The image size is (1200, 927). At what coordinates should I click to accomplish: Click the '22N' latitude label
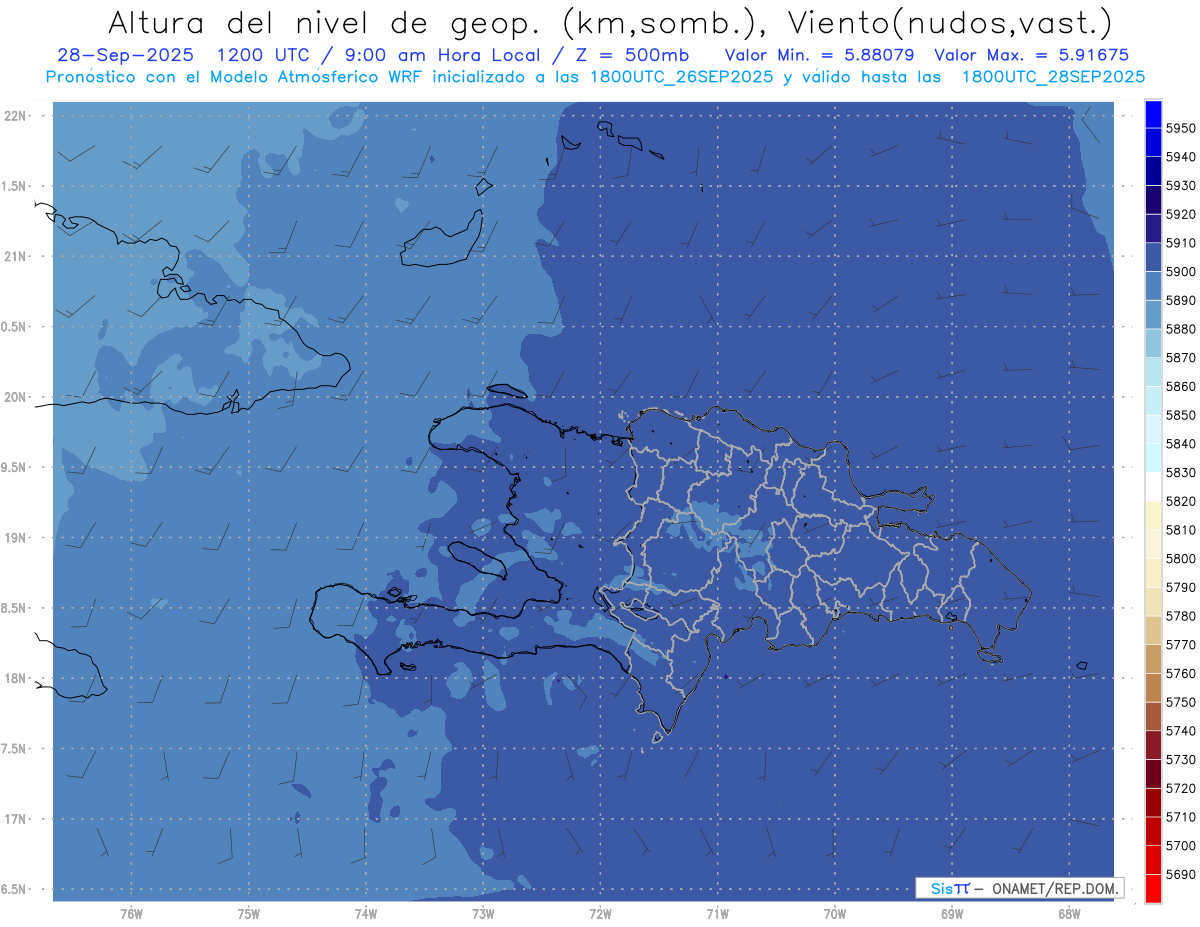pyautogui.click(x=17, y=116)
